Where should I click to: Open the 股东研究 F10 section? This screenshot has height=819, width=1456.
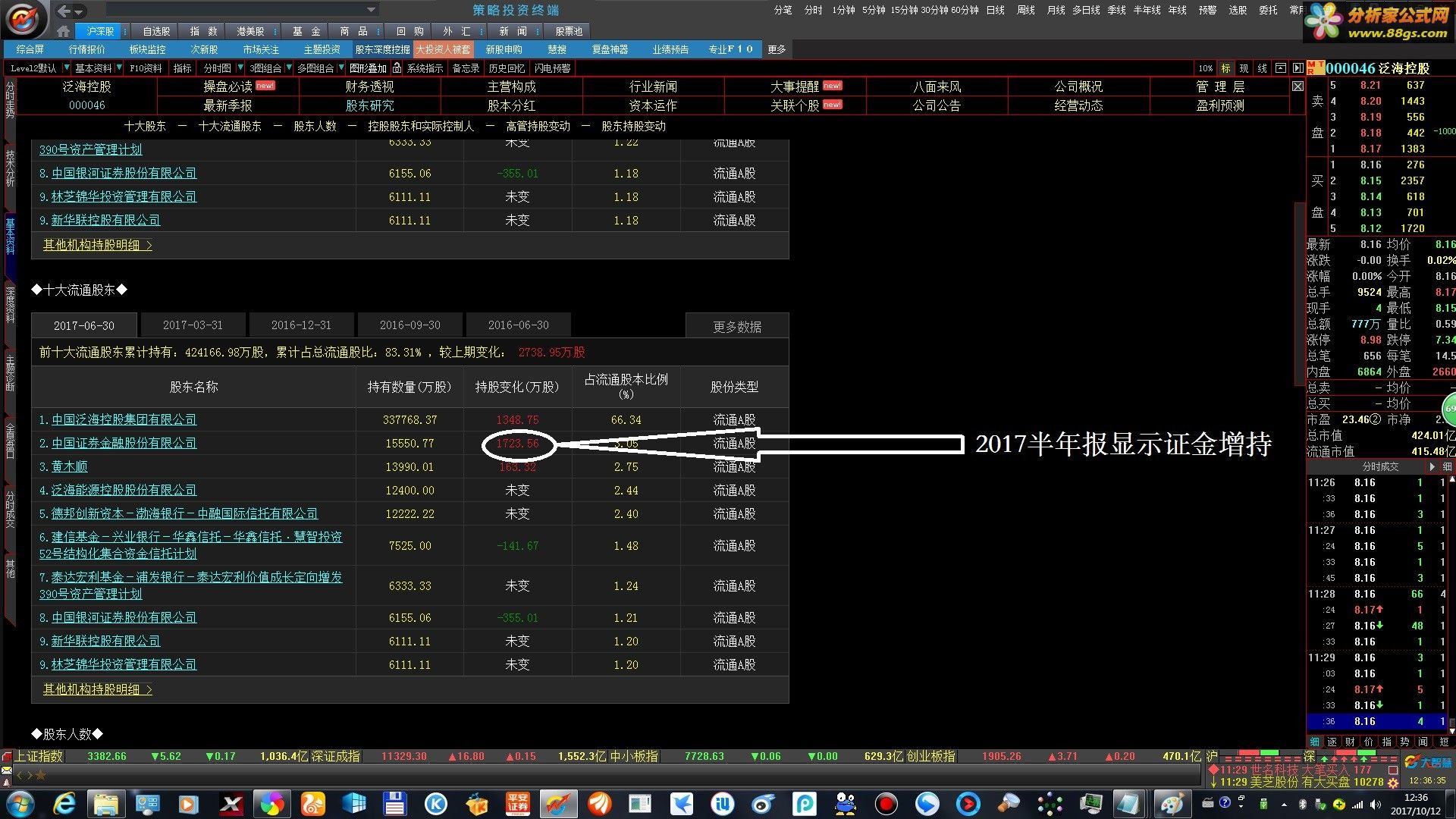[x=369, y=105]
